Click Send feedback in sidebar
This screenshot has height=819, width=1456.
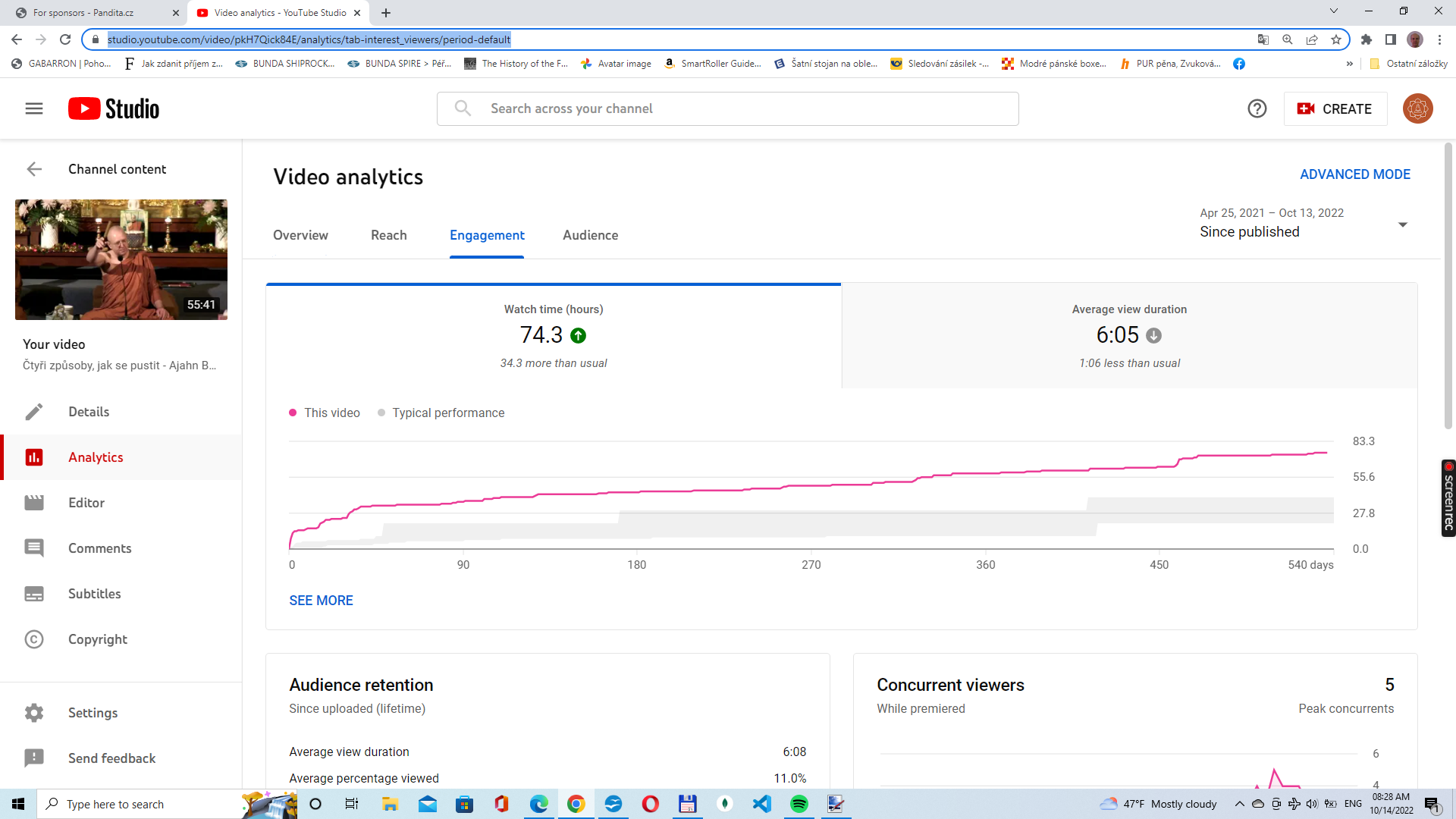click(x=121, y=758)
